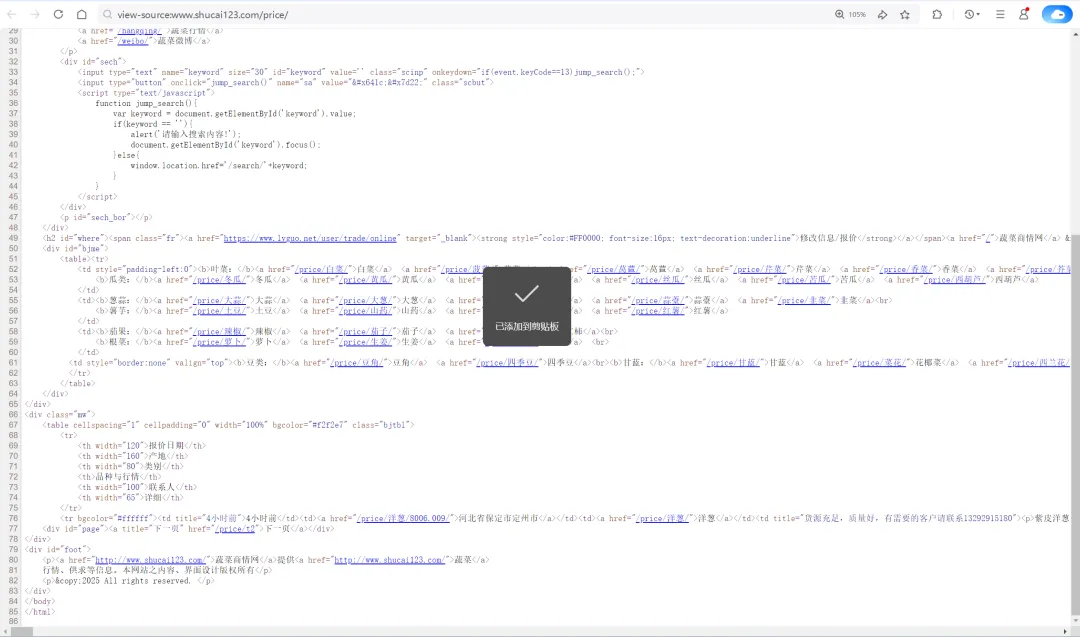Click the horizontal scrollbar thumb

[21, 631]
